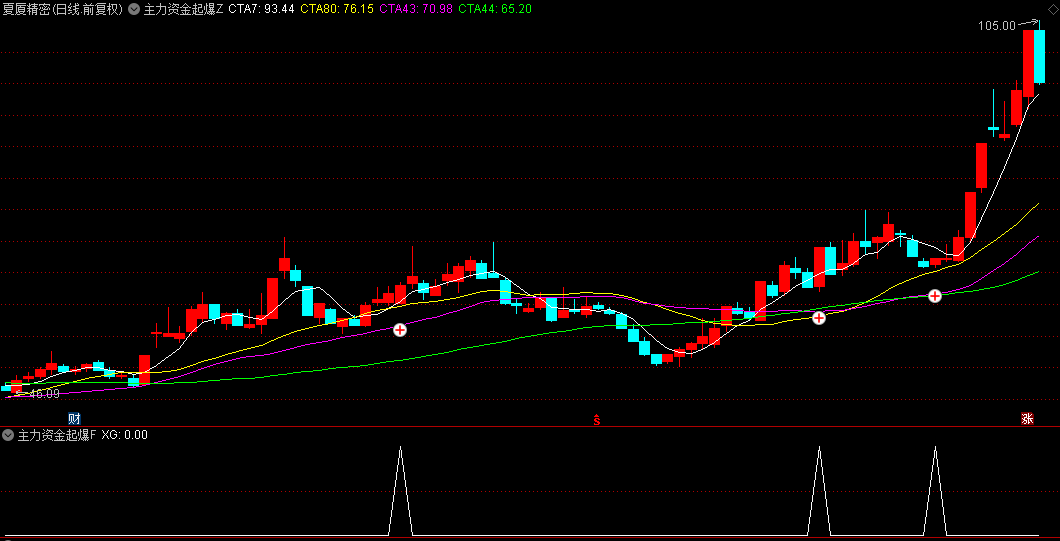The width and height of the screenshot is (1060, 541).
Task: Click the 夏厦精密(日线.前复权) stock title
Action: (63, 9)
